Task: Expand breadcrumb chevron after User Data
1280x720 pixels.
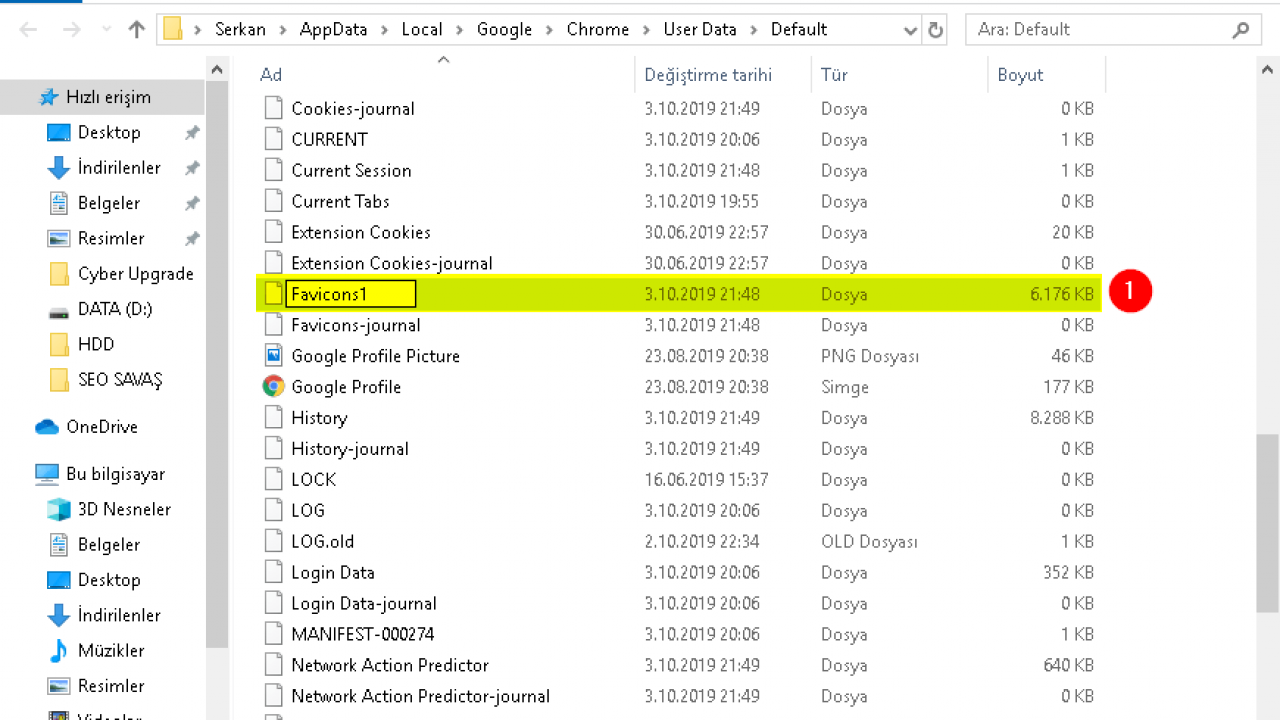Action: coord(754,30)
